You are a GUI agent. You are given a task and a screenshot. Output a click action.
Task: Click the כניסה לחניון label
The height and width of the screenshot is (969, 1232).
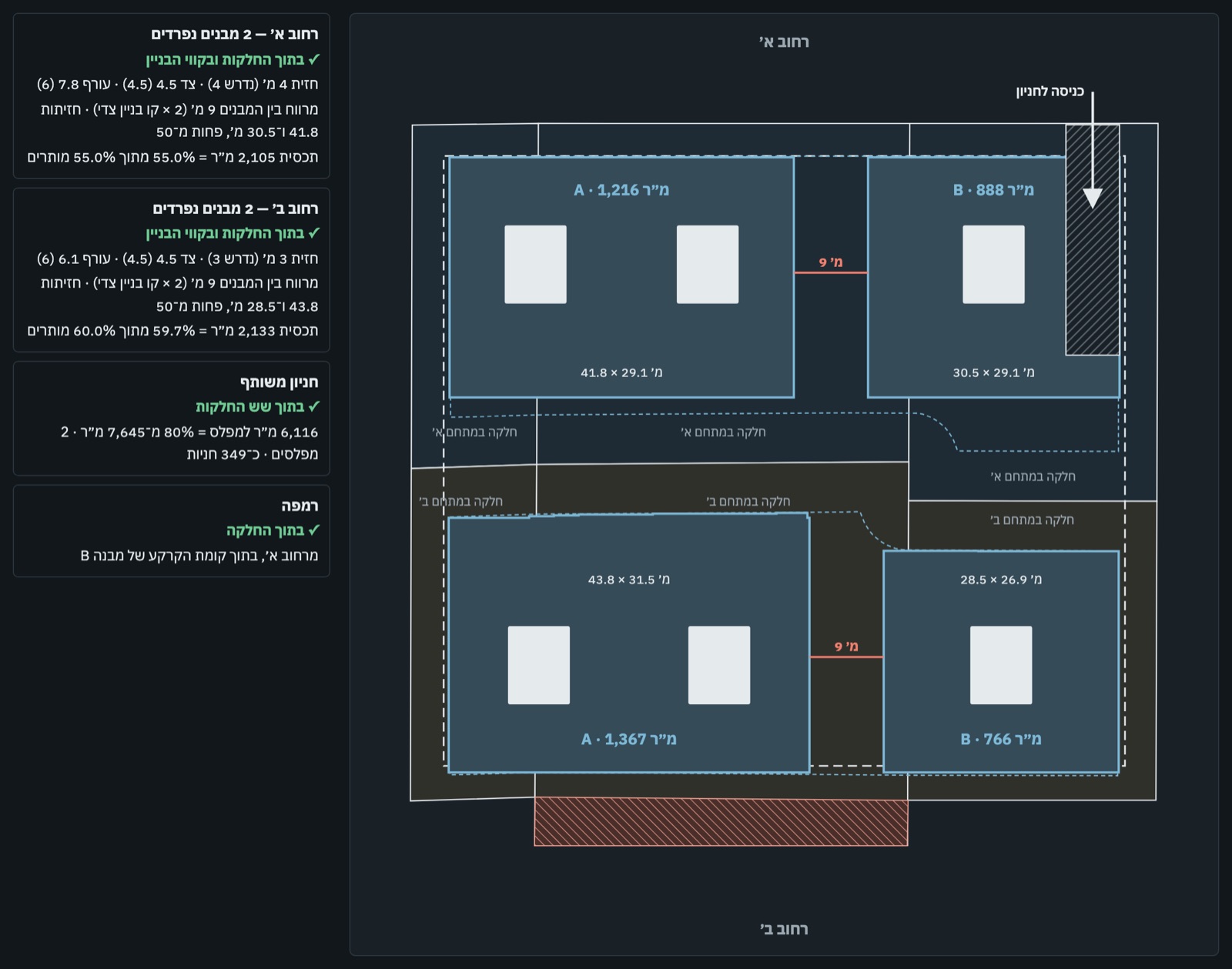[x=1050, y=92]
